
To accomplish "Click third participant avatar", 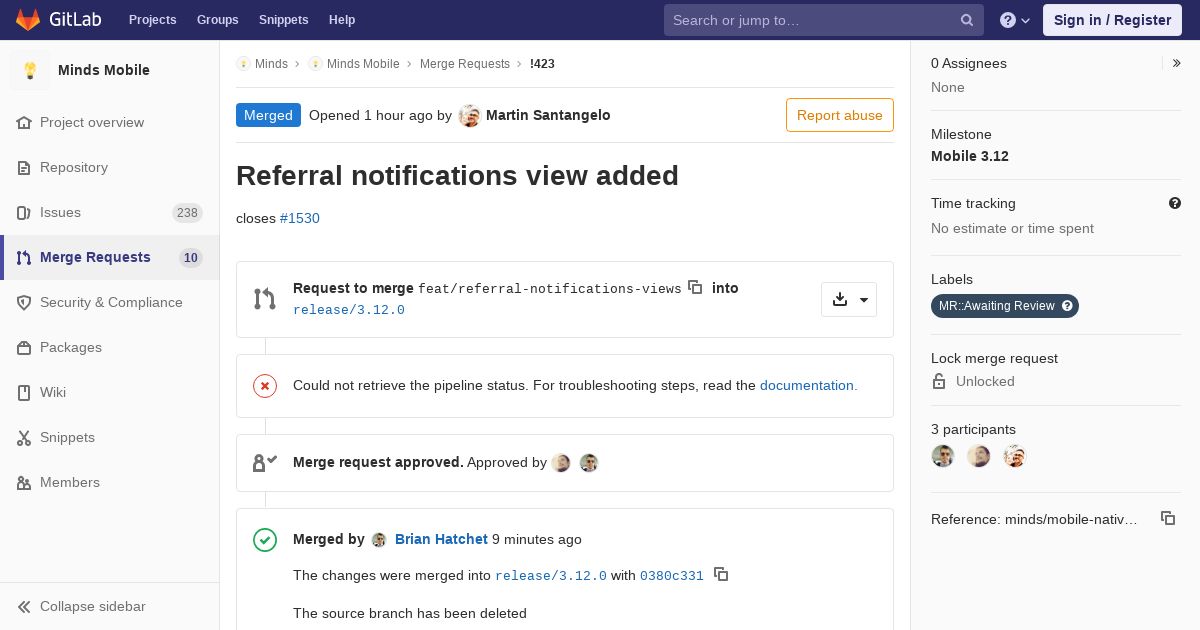I will click(1015, 457).
